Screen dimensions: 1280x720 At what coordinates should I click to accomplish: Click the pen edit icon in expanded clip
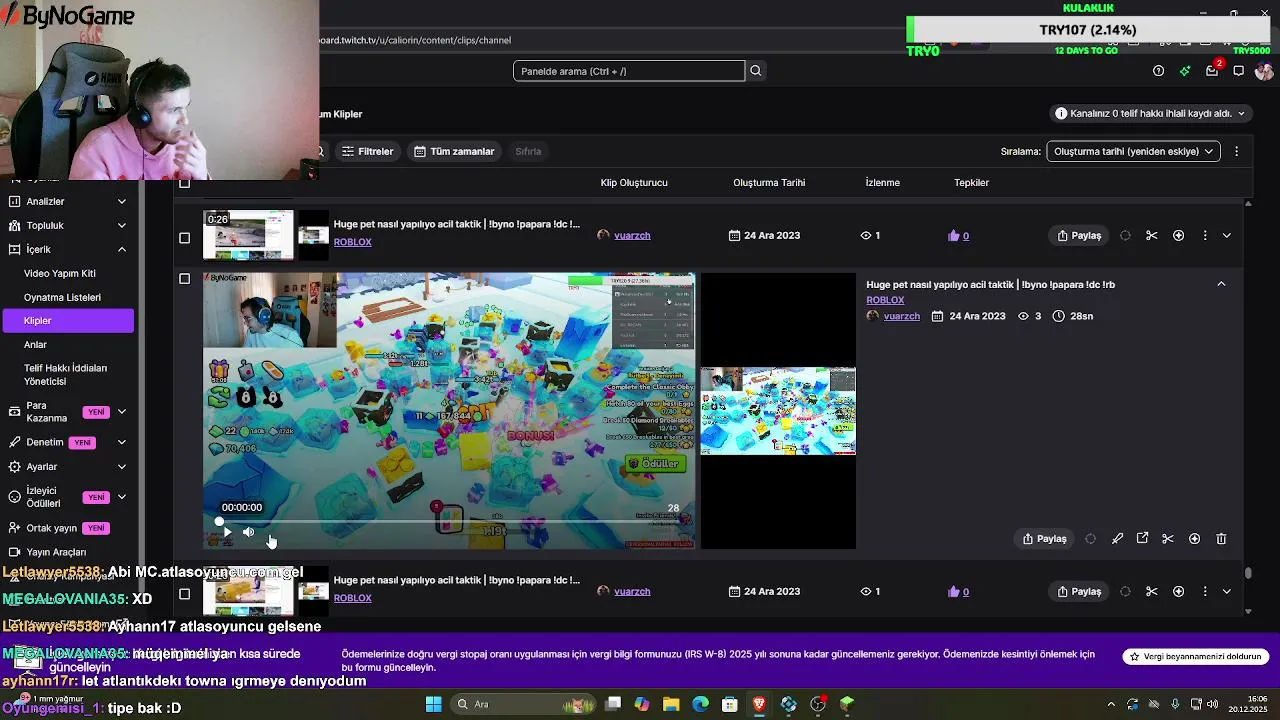coord(1117,539)
